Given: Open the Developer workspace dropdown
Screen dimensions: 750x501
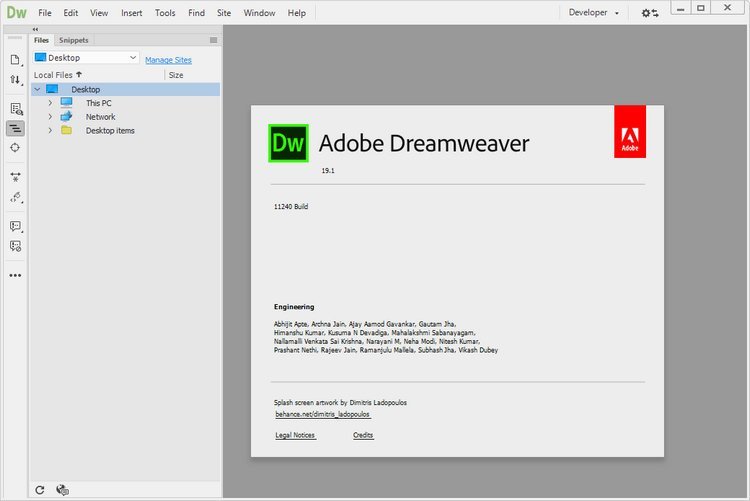Looking at the screenshot, I should (593, 13).
